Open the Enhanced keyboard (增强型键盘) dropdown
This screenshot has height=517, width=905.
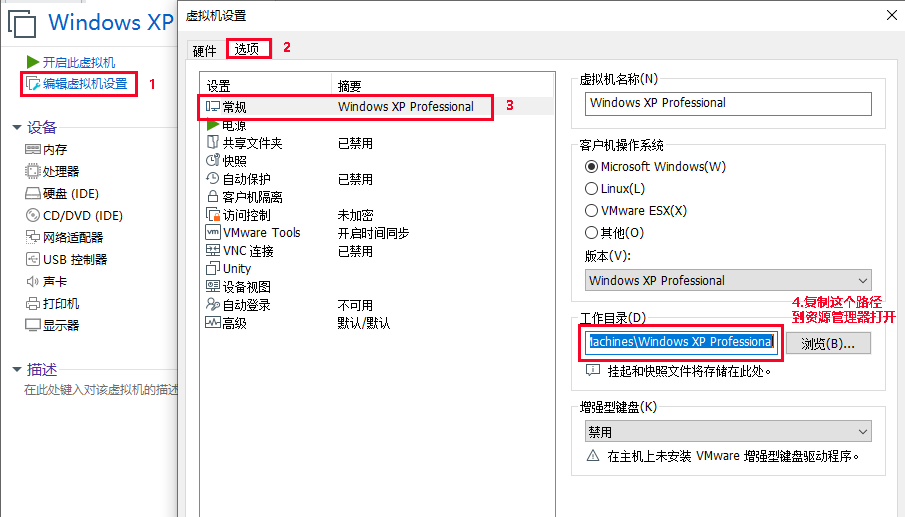tap(728, 432)
